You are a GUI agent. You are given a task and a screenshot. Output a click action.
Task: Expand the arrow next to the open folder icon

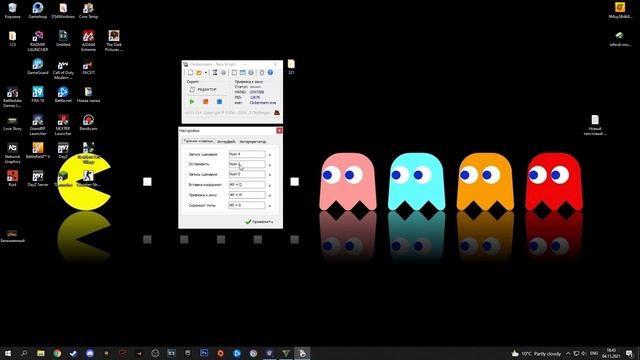206,73
